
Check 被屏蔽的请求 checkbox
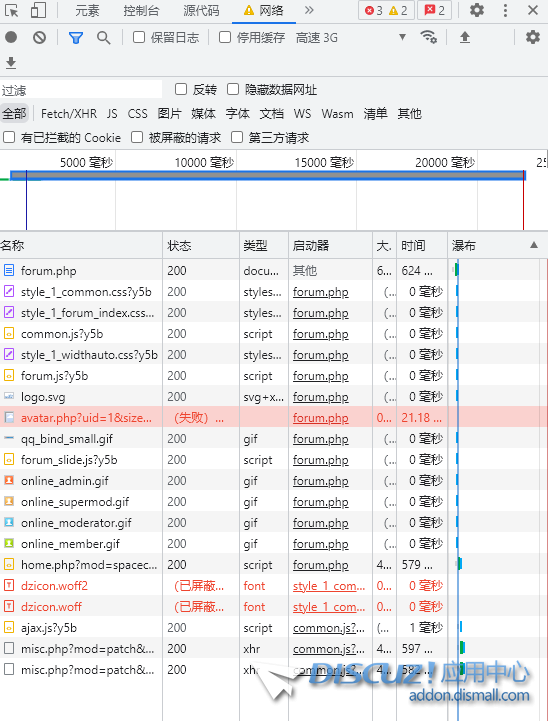coord(137,137)
